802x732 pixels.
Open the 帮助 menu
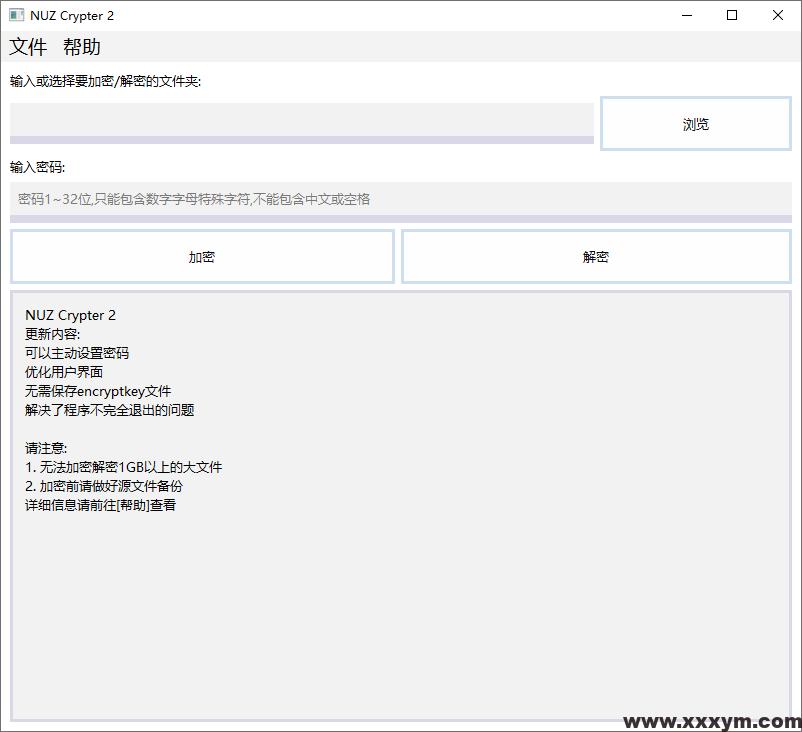(x=82, y=47)
